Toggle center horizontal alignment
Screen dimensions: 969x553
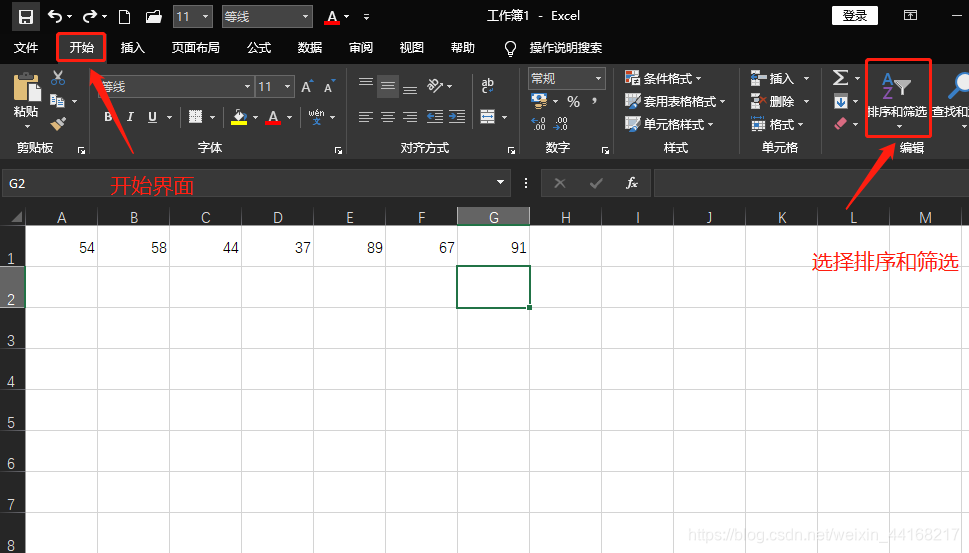[x=388, y=116]
